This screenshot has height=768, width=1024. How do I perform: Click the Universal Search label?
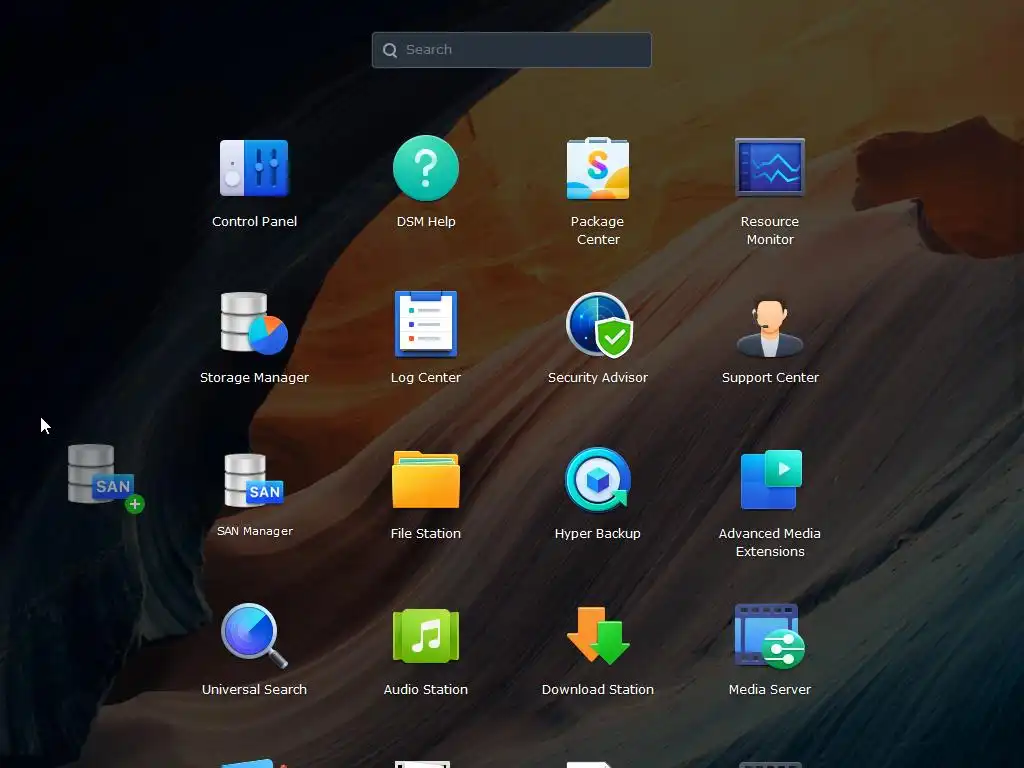254,690
